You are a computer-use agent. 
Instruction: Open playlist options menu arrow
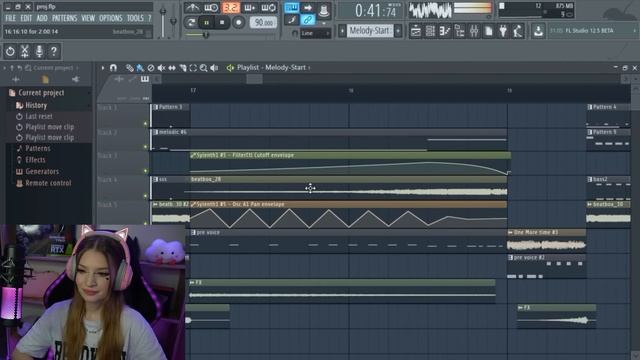102,68
